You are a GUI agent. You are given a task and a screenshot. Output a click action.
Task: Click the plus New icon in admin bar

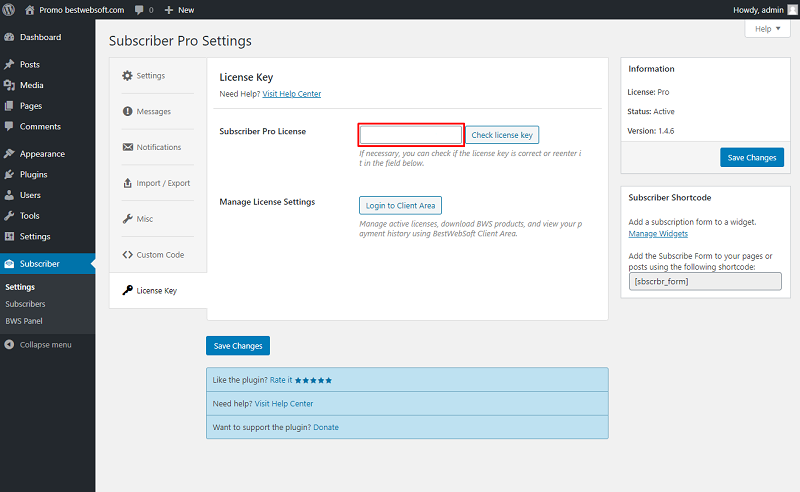coord(169,10)
